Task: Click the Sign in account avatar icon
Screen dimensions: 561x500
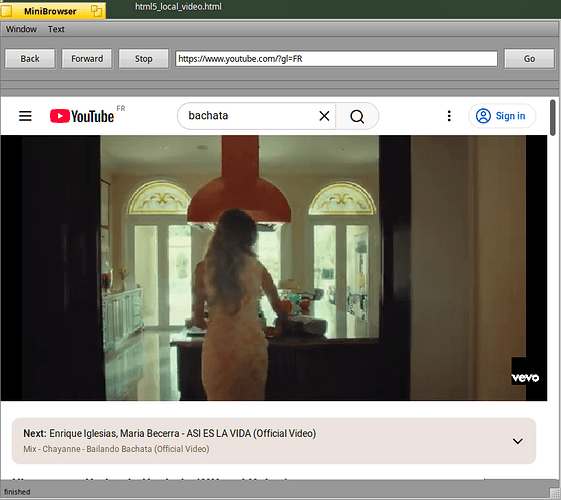Action: [483, 116]
